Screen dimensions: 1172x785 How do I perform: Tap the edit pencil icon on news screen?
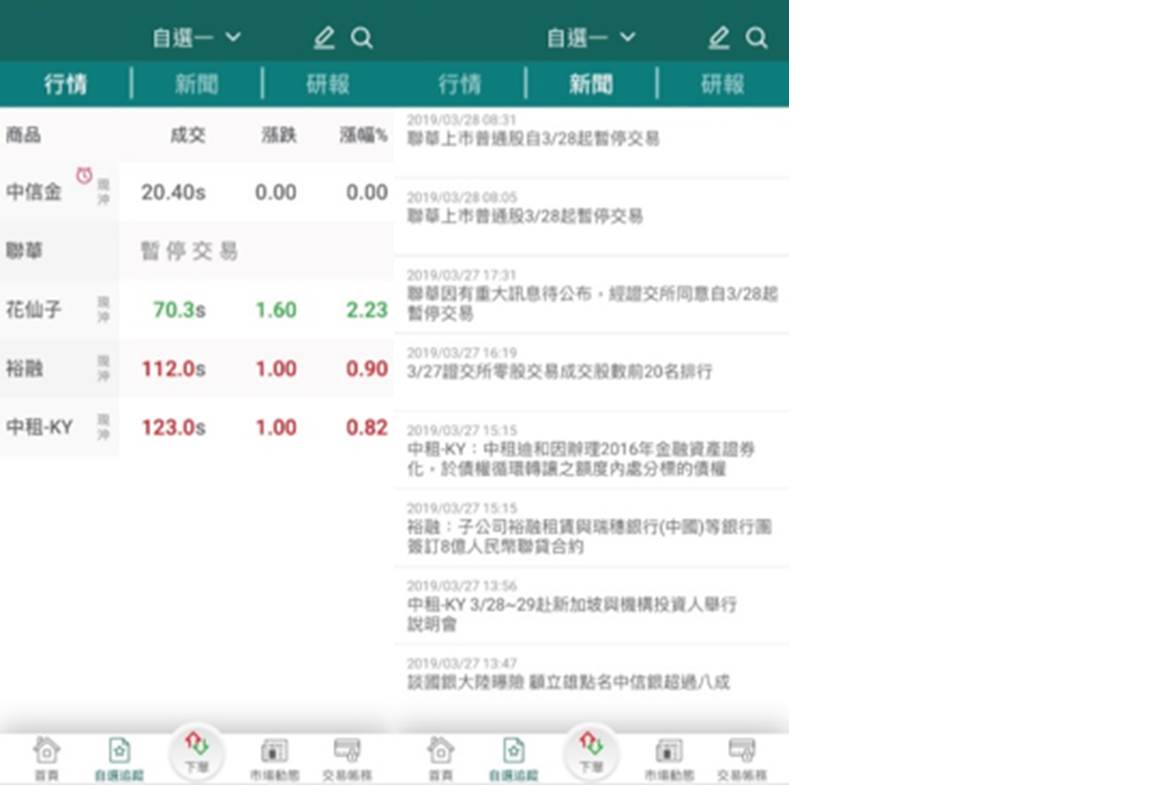coord(719,37)
